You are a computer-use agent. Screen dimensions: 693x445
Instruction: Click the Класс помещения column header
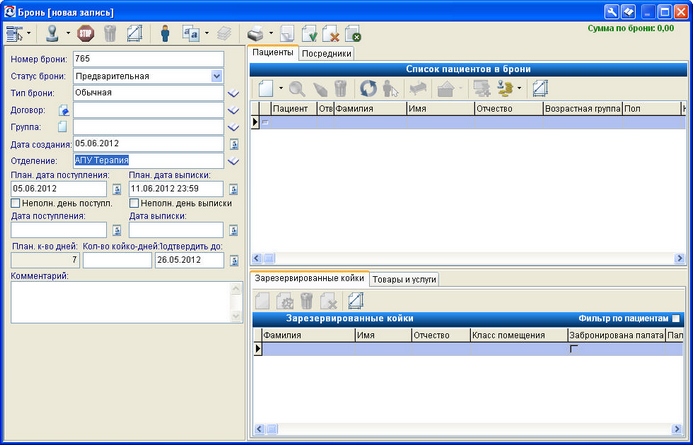[519, 335]
